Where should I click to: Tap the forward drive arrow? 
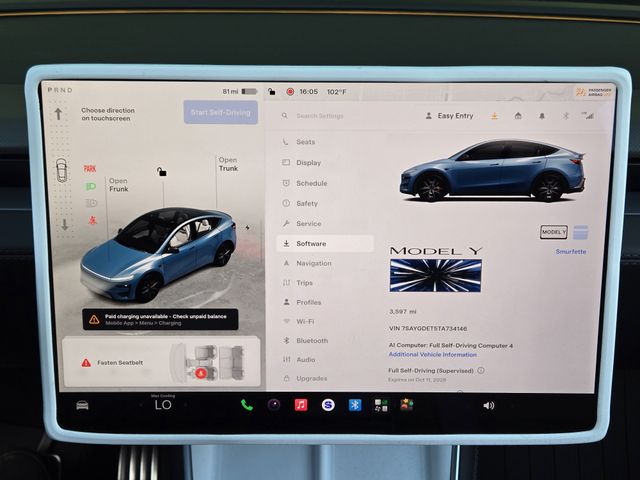(x=58, y=114)
